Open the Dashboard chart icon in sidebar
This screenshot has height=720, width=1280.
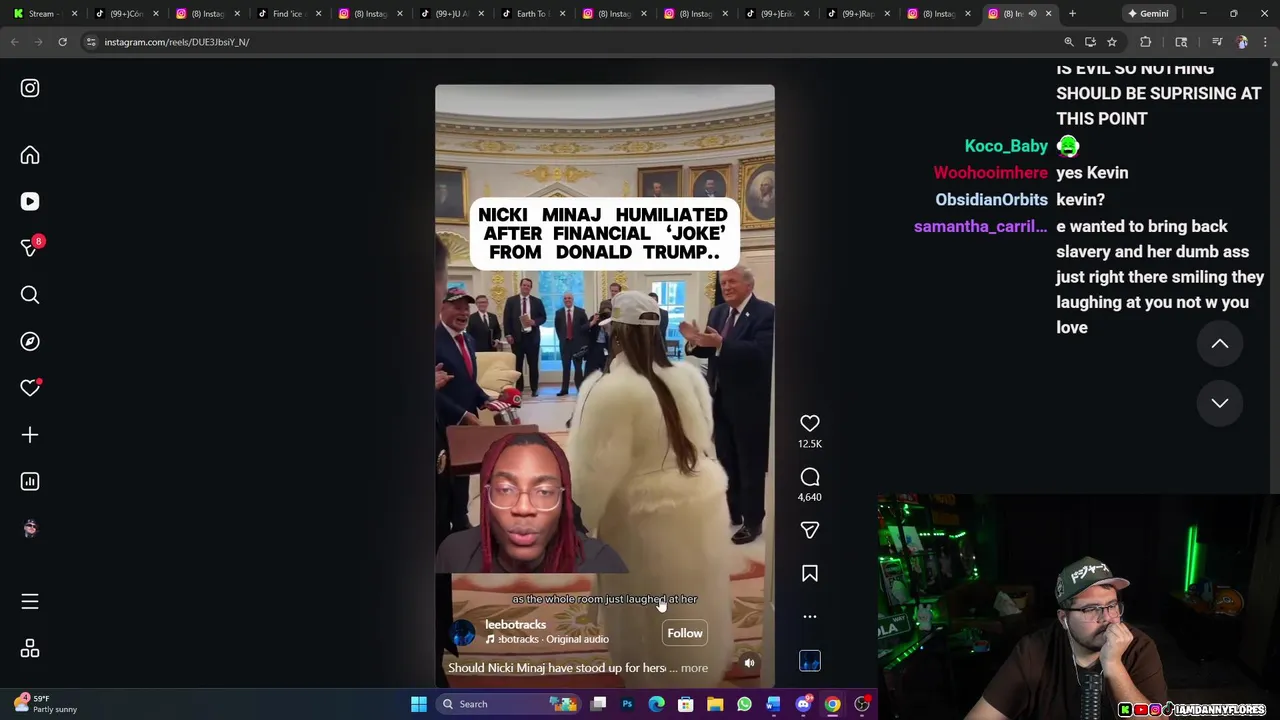pyautogui.click(x=30, y=481)
